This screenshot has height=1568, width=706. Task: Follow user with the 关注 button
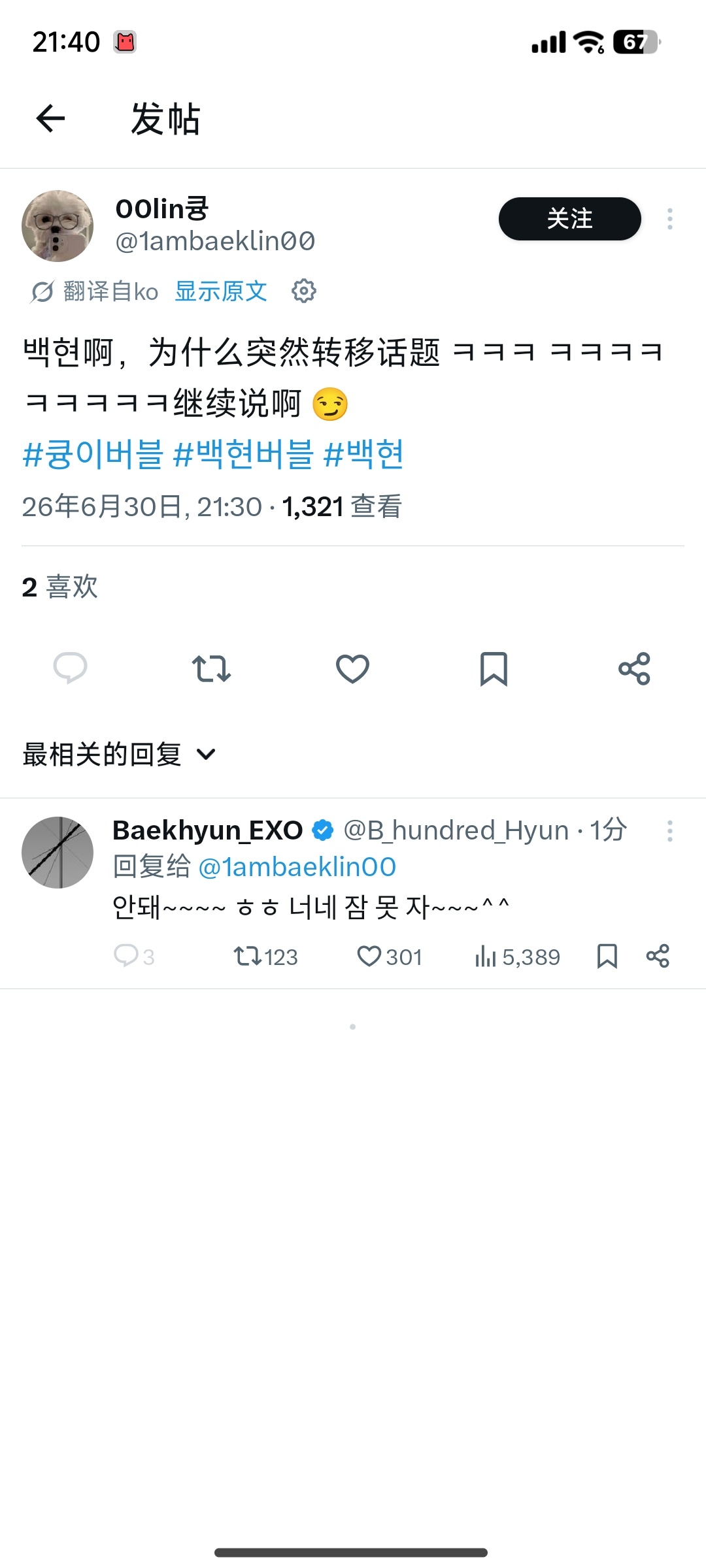tap(569, 219)
